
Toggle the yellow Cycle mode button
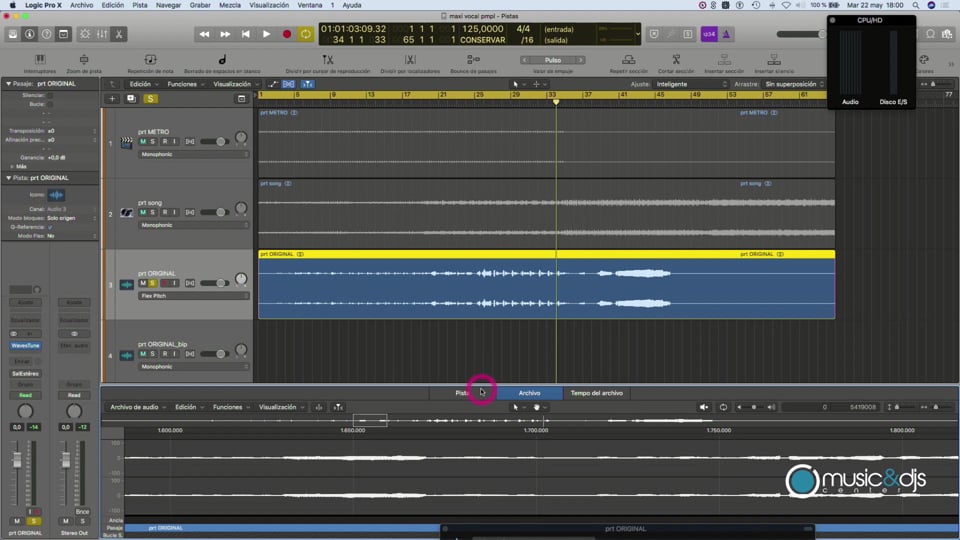306,34
